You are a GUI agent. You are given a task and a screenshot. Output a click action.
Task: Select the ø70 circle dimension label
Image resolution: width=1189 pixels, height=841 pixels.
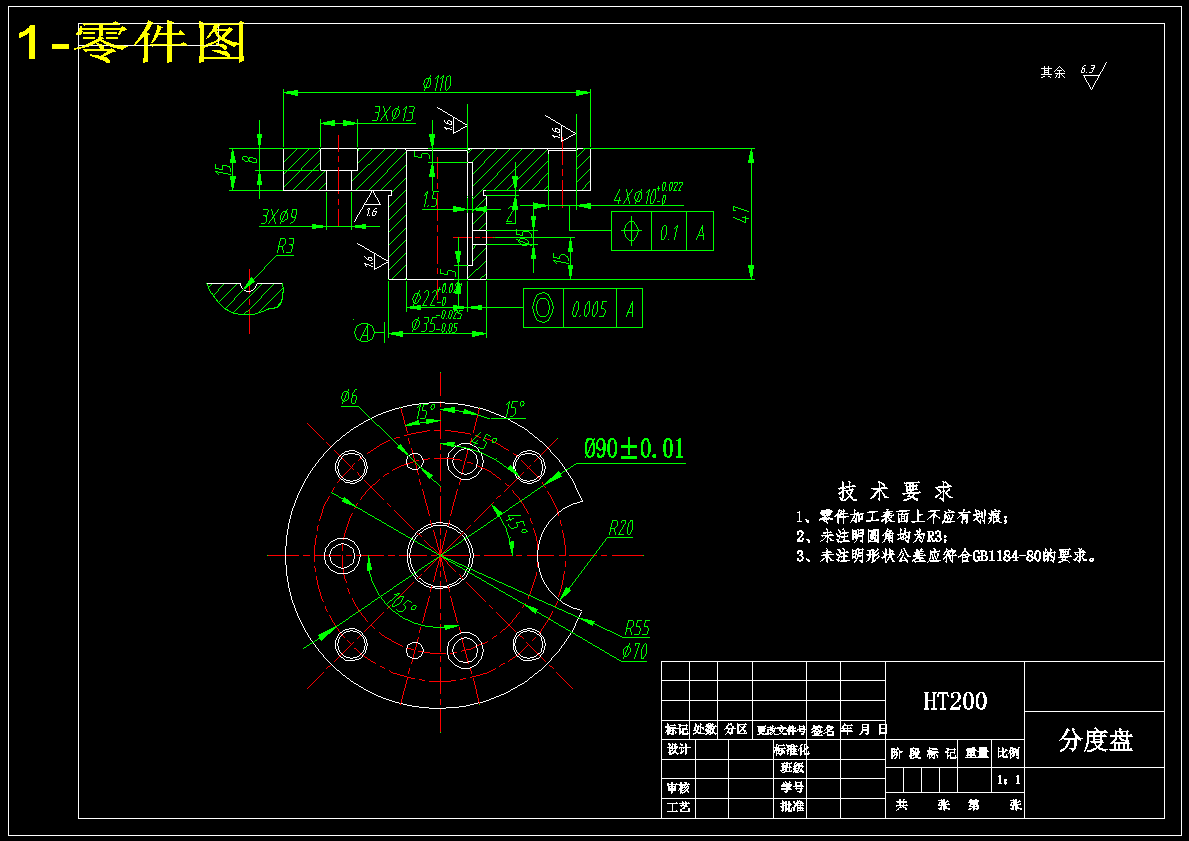[x=634, y=651]
